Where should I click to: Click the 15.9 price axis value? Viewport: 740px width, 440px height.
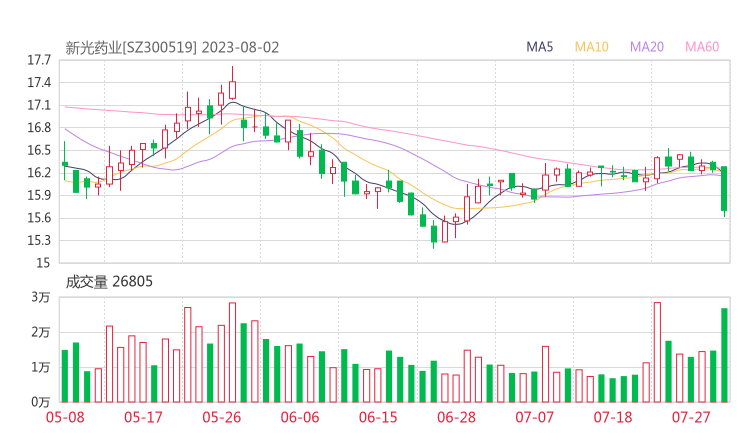tap(39, 195)
